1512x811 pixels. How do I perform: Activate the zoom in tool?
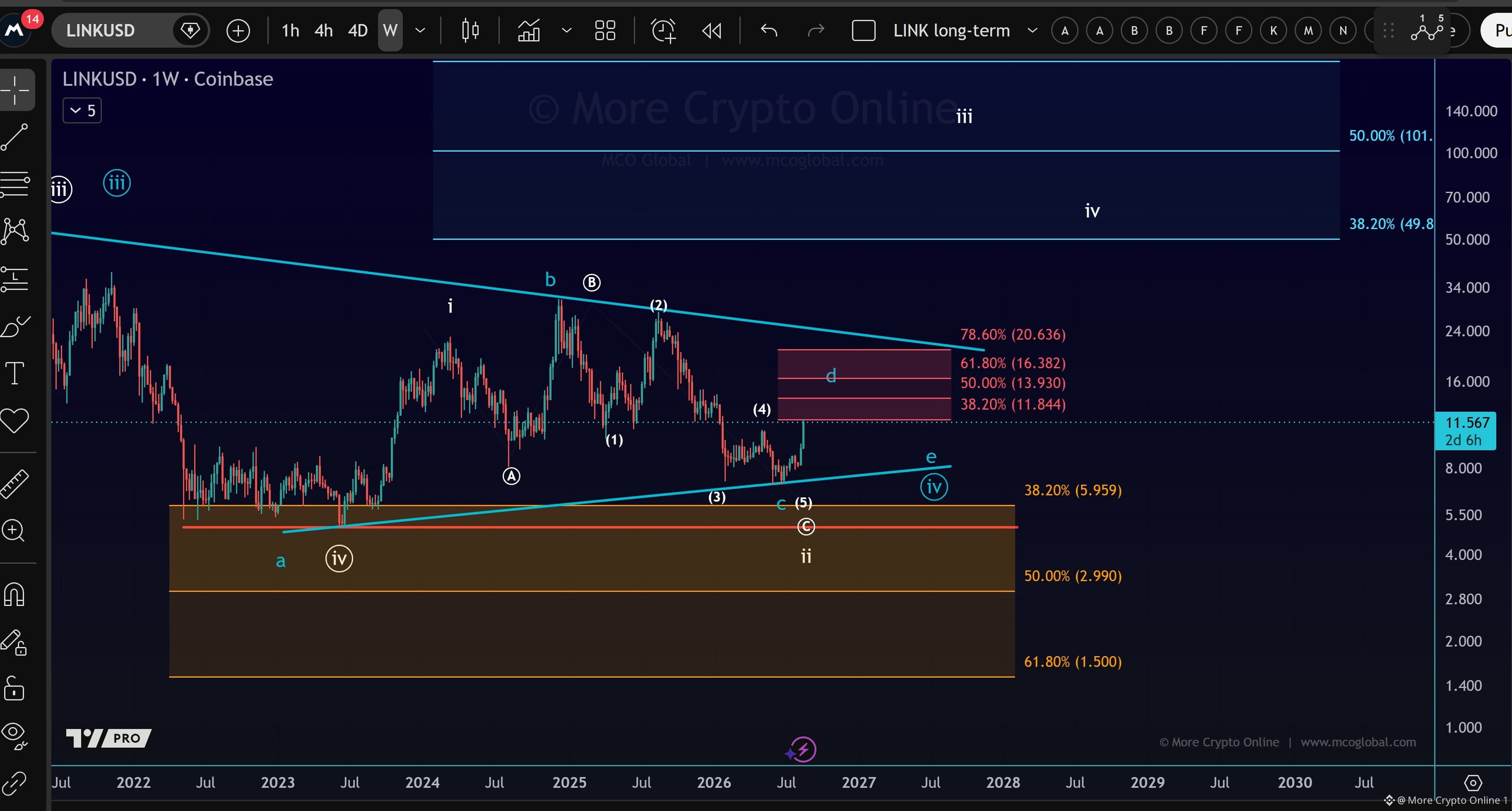pyautogui.click(x=14, y=531)
